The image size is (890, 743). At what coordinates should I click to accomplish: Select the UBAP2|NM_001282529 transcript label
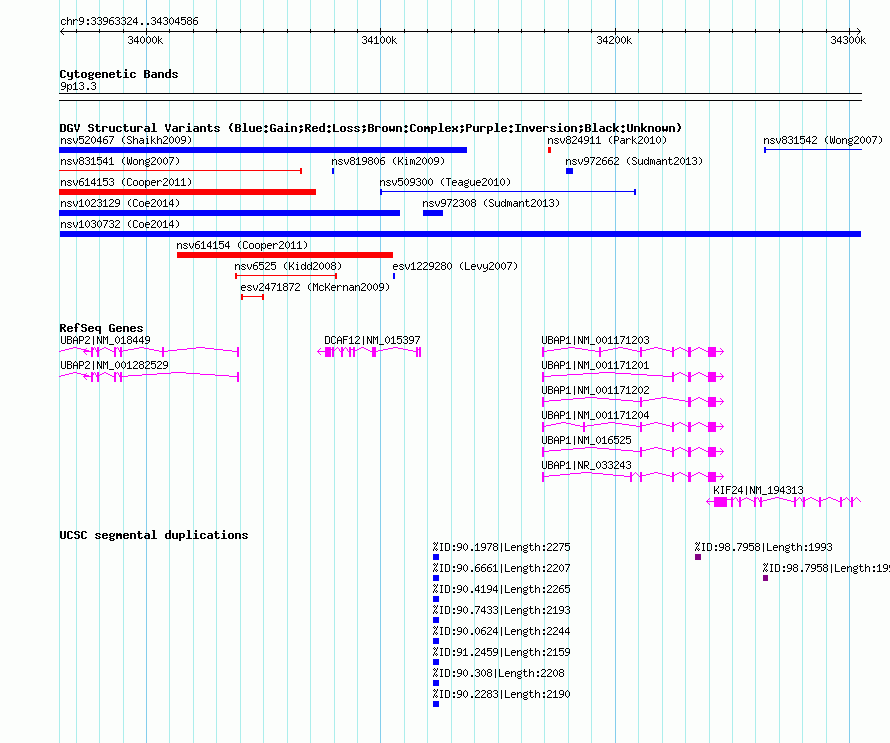114,365
